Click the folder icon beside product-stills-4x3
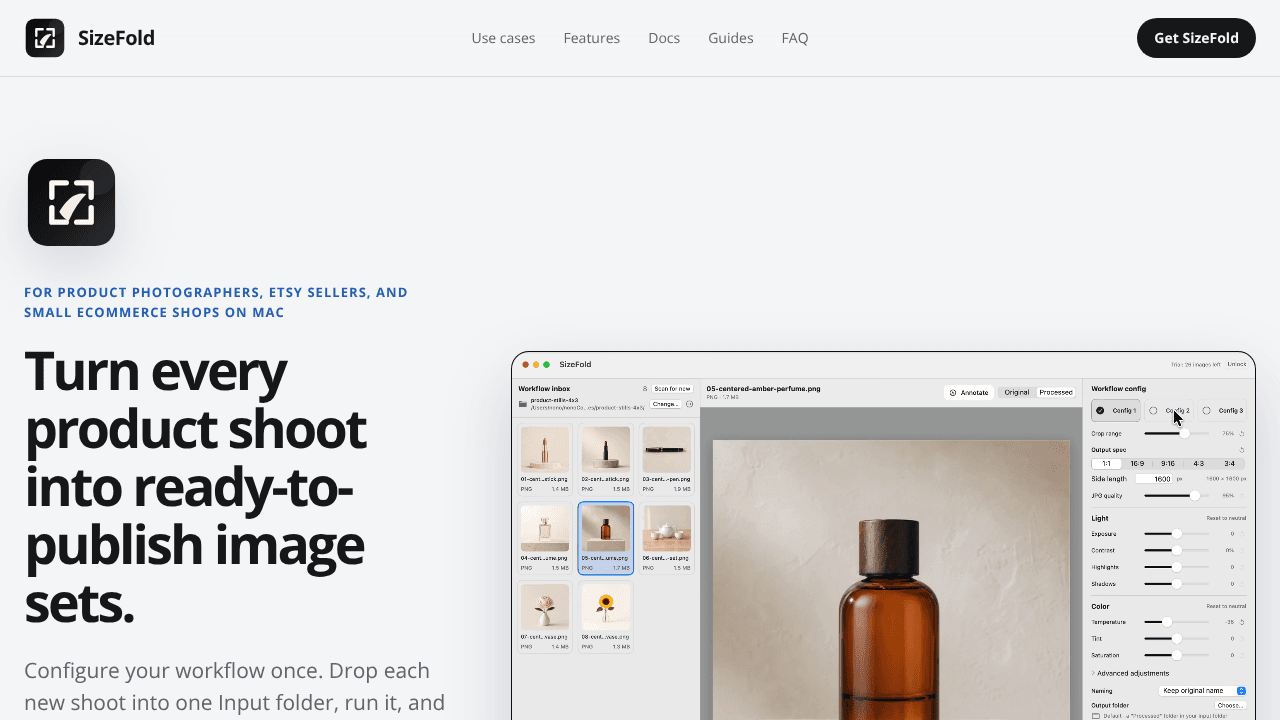Viewport: 1280px width, 720px height. coord(523,404)
